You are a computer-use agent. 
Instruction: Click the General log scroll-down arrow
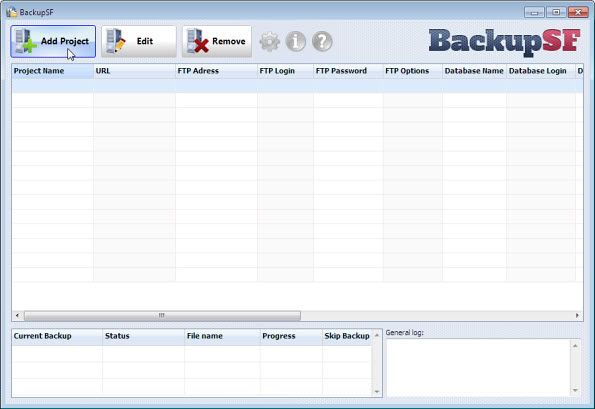[575, 390]
